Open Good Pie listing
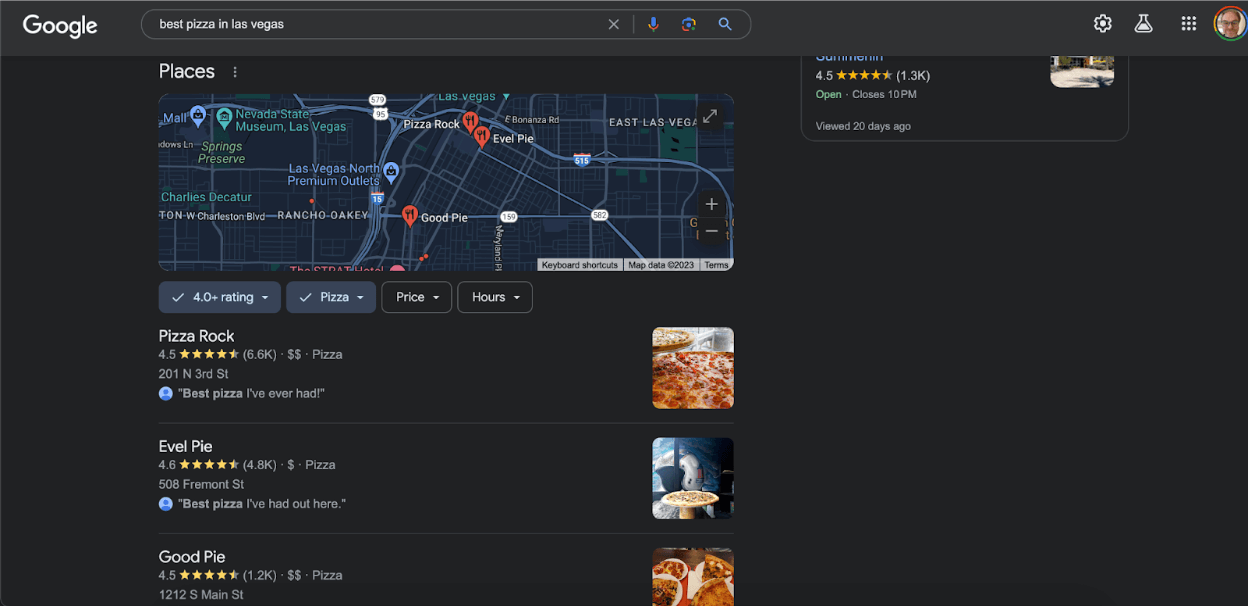 click(192, 557)
